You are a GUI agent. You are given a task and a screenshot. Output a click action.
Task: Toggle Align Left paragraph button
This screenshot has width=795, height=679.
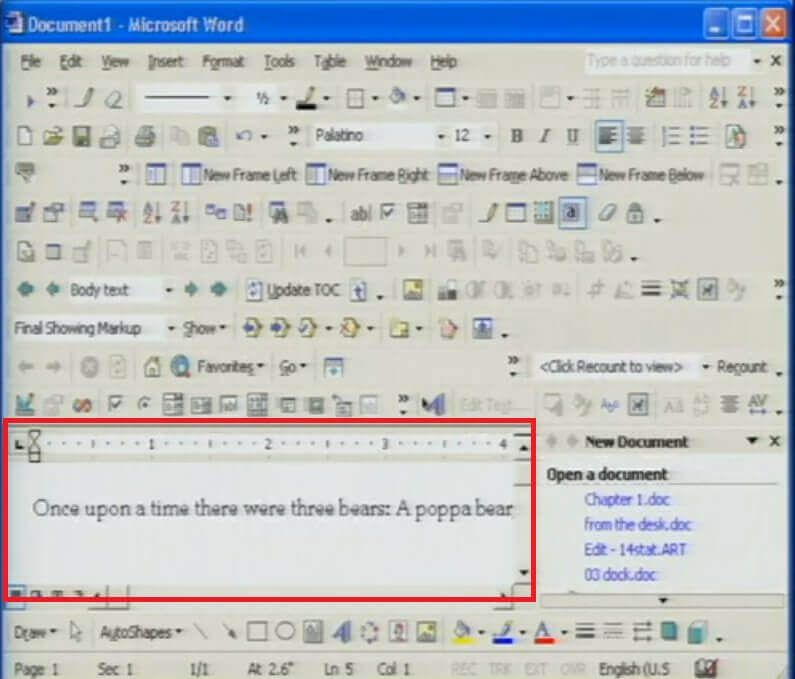[x=608, y=136]
